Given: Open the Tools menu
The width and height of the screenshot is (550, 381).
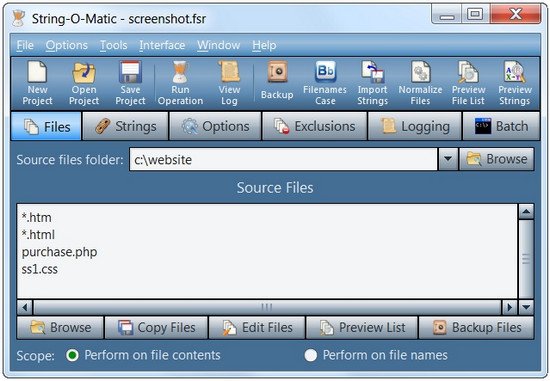Looking at the screenshot, I should [113, 45].
